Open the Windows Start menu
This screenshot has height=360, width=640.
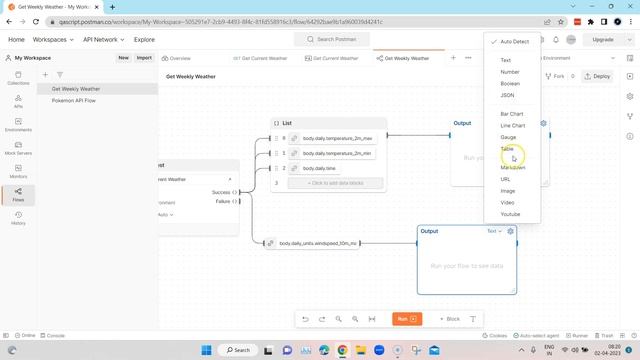pos(207,350)
